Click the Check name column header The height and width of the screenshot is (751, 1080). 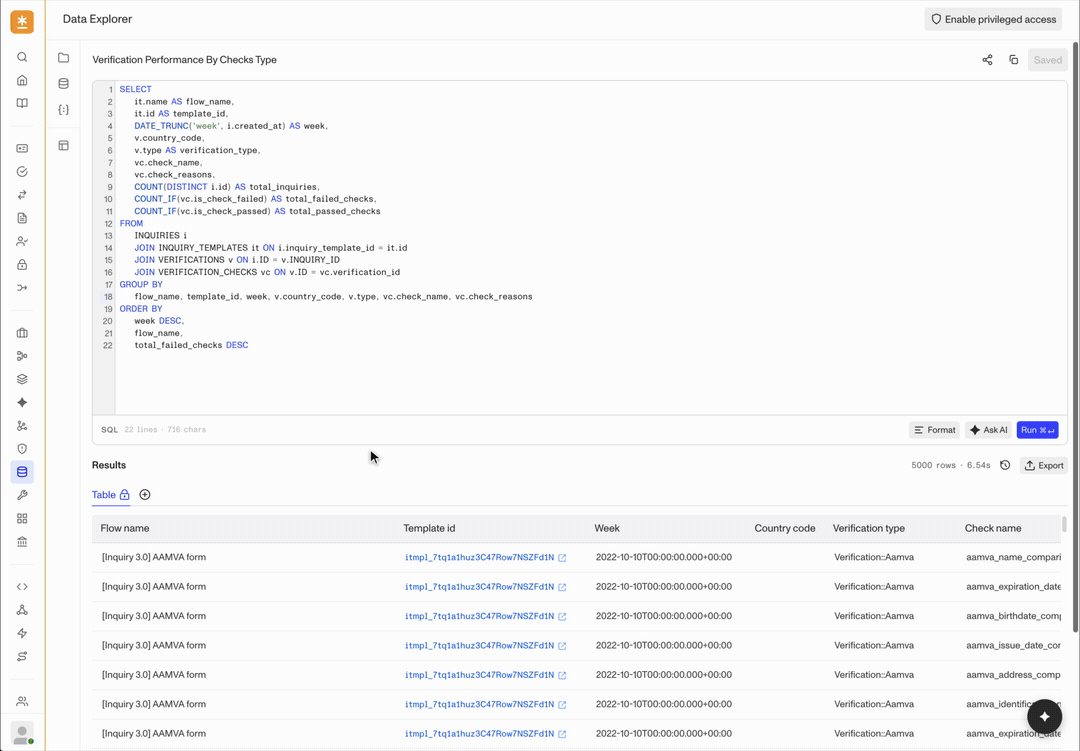993,528
